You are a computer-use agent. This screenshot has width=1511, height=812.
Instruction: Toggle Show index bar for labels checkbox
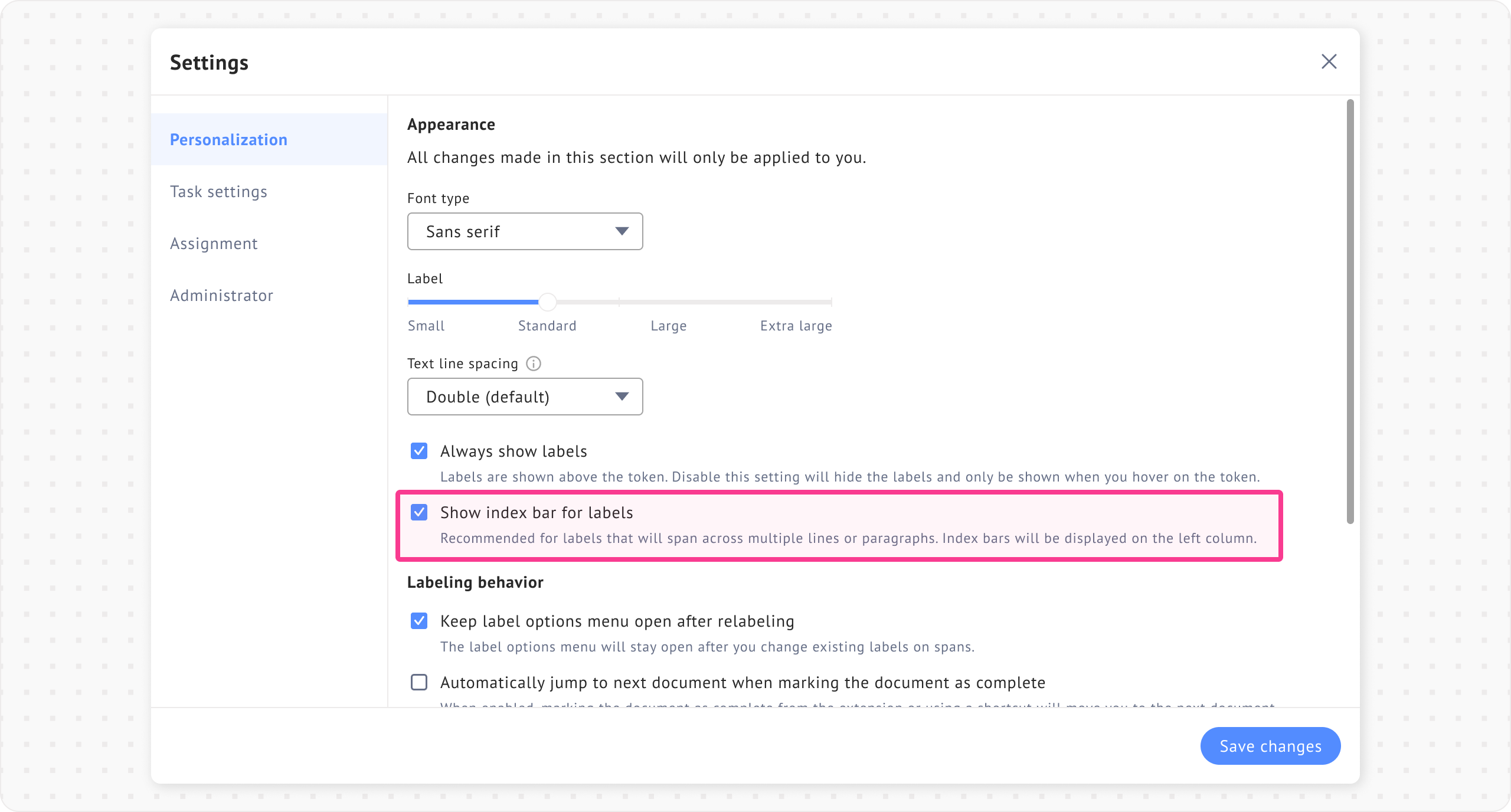419,512
